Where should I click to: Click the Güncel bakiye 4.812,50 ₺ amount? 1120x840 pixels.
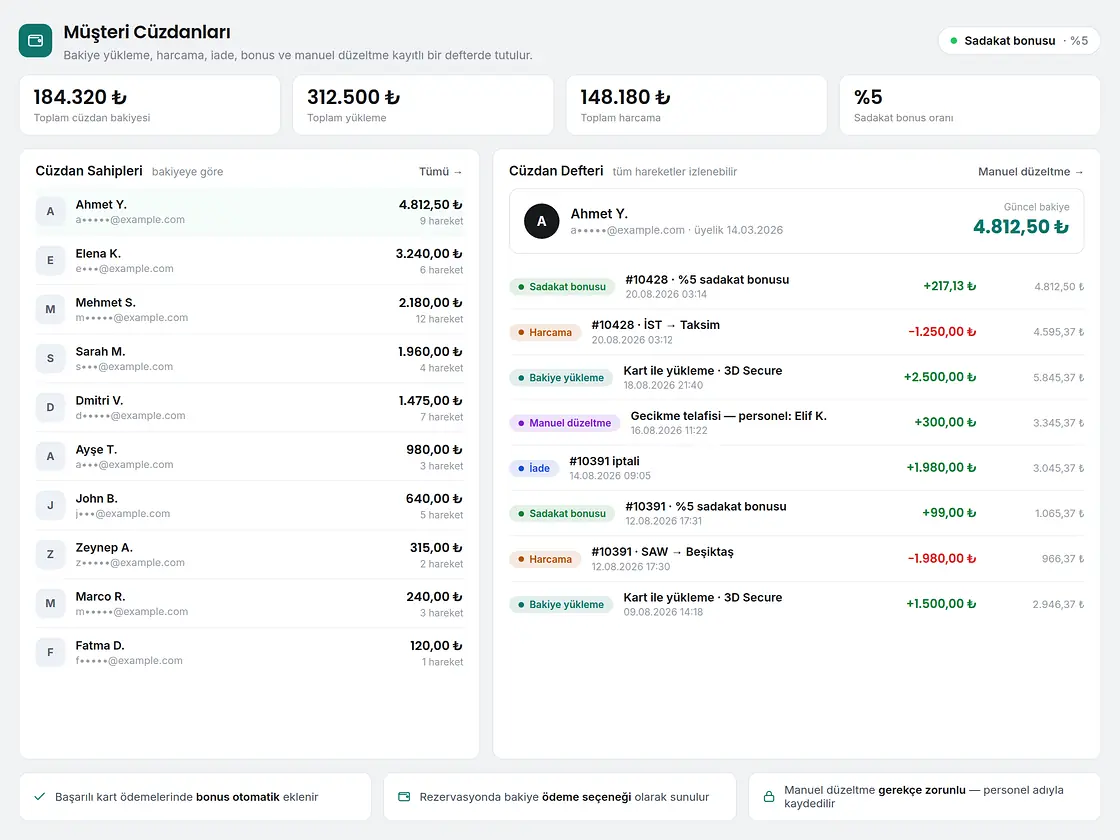1021,227
